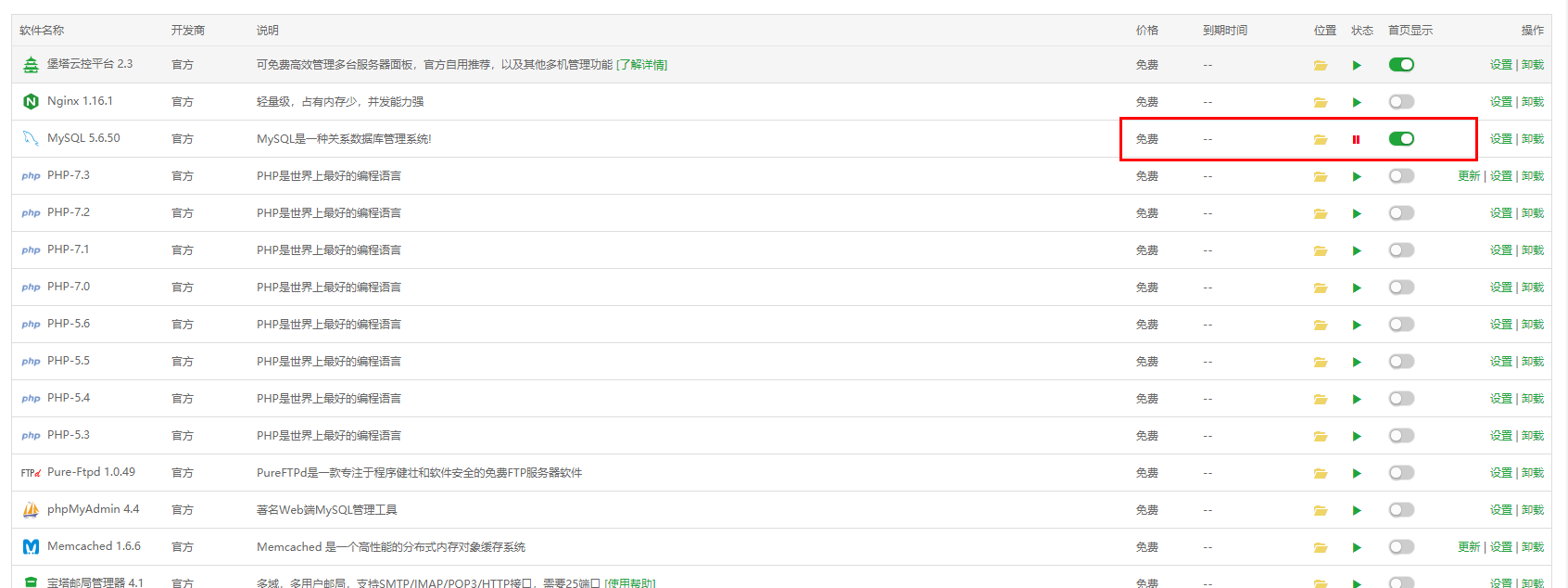Open folder location for Memcached 1.6.6
Screen dimensions: 1568x588
1321,547
